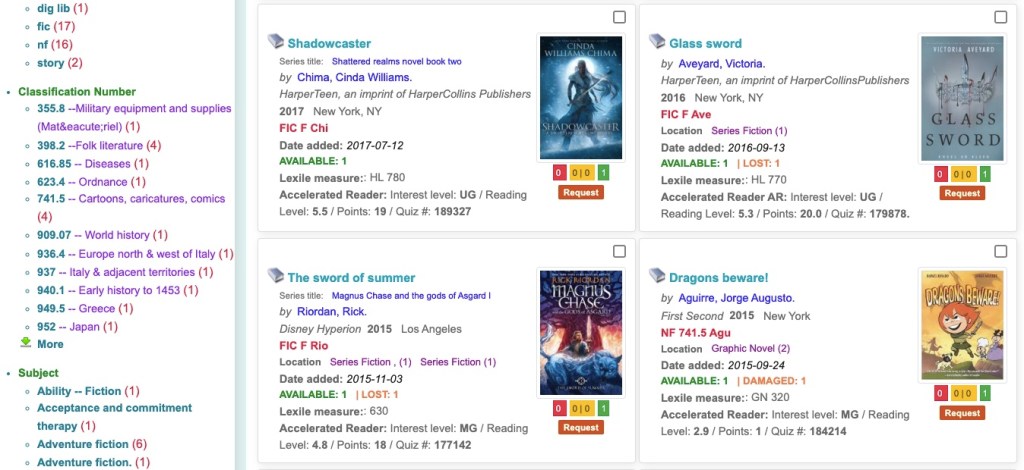This screenshot has height=470, width=1024.
Task: Click the book icon beside Dragons beware!
Action: click(x=657, y=276)
